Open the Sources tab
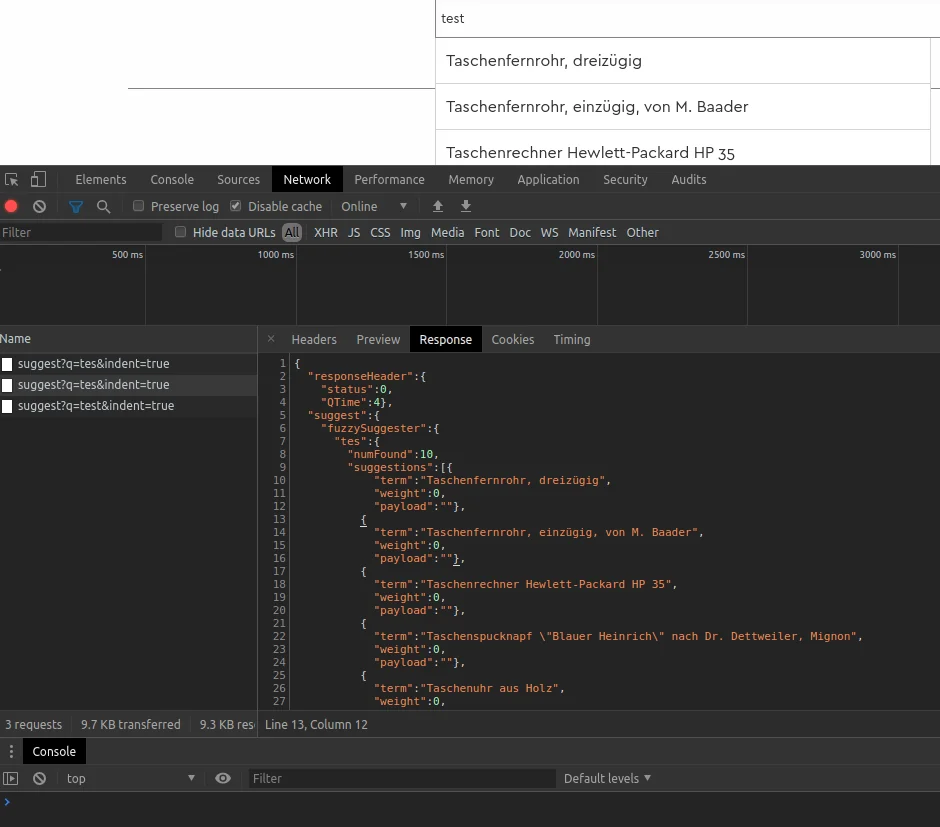 point(239,179)
